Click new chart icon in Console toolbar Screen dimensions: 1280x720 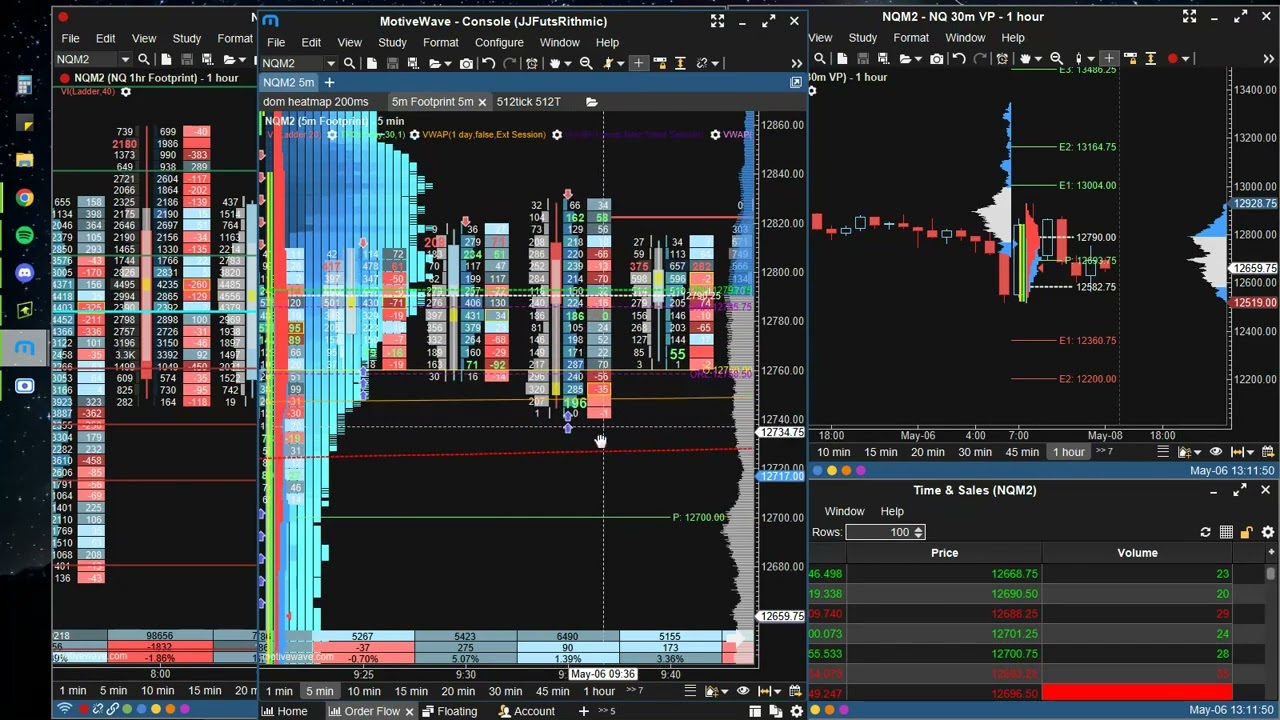coord(372,63)
